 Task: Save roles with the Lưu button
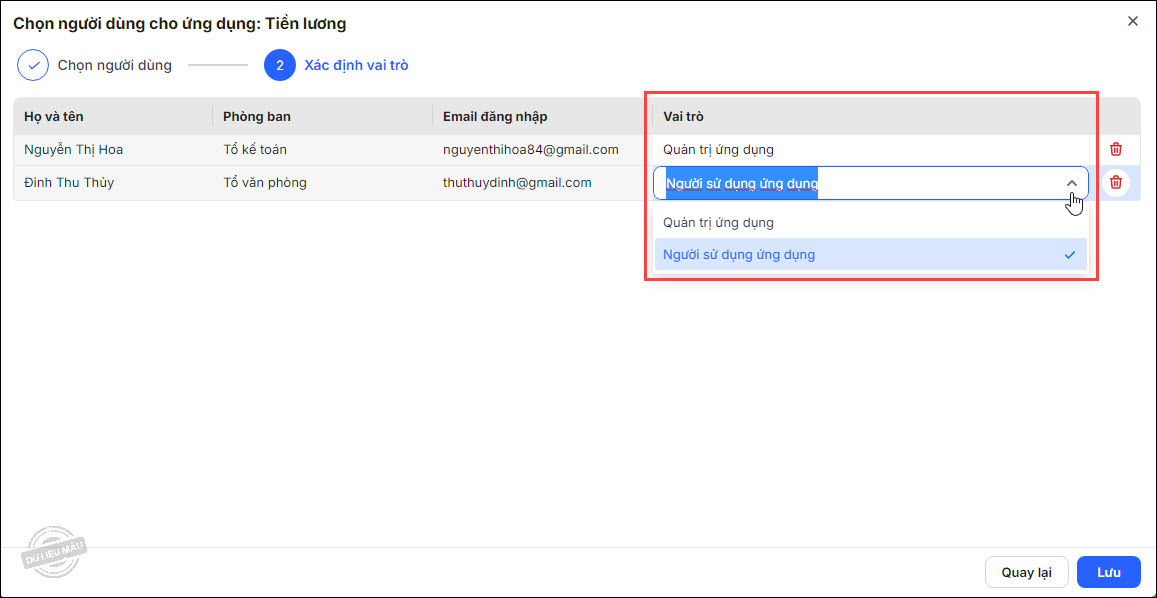(1108, 572)
